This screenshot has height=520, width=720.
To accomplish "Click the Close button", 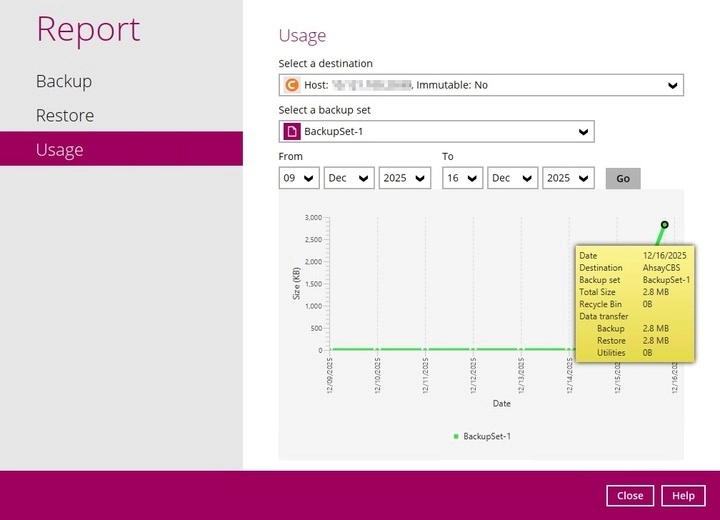I will click(x=630, y=496).
